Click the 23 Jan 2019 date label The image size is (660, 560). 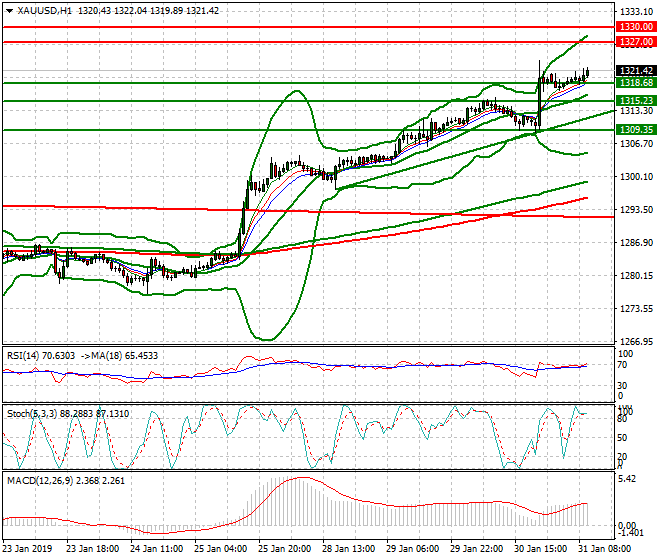pos(27,549)
